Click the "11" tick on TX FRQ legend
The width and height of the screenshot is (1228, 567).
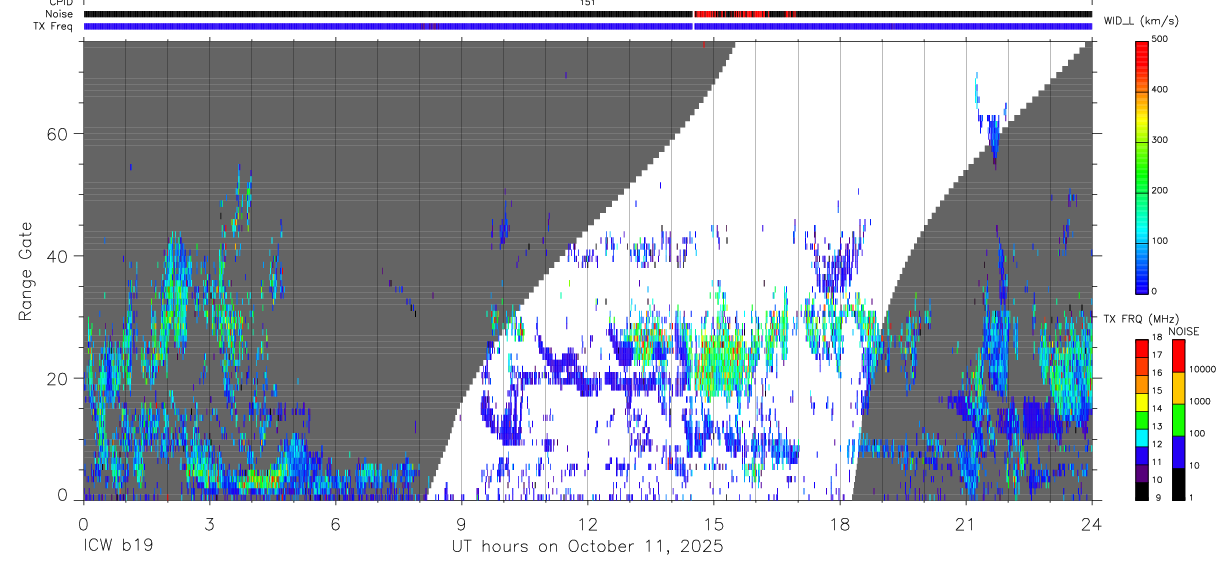(1157, 462)
